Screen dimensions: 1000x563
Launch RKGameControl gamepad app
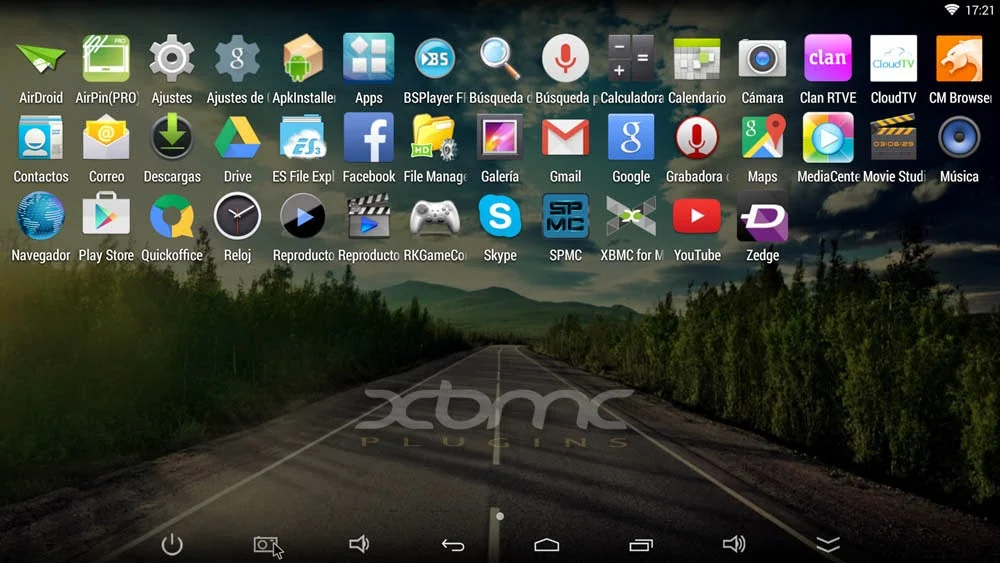tap(434, 216)
